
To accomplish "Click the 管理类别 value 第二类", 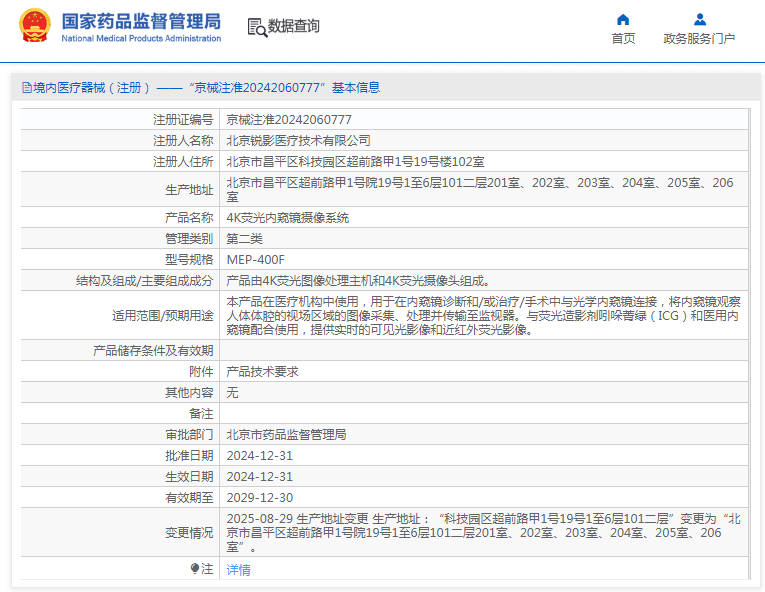I will (244, 238).
